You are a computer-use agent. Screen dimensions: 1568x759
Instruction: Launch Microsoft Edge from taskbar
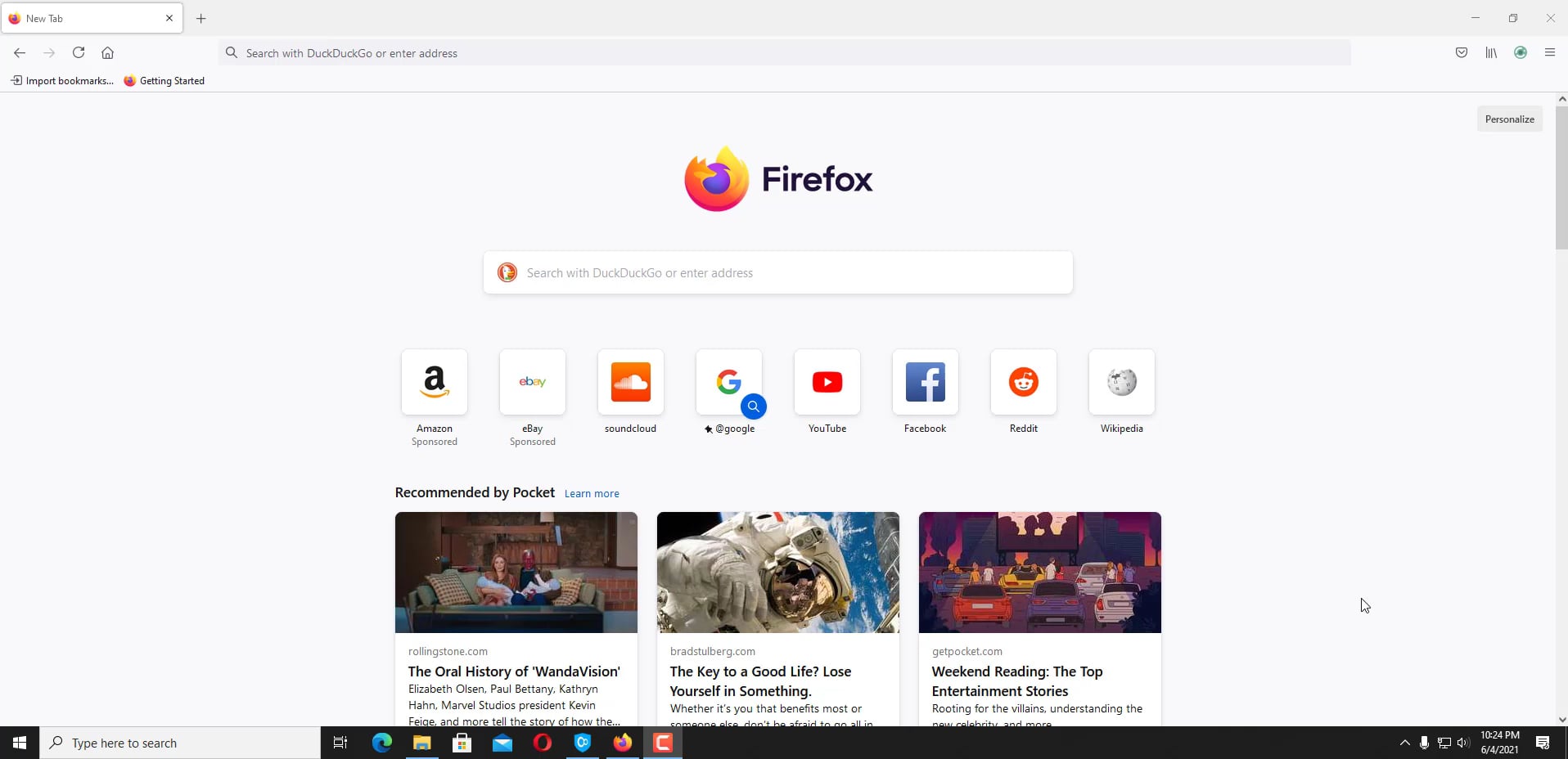(x=382, y=743)
